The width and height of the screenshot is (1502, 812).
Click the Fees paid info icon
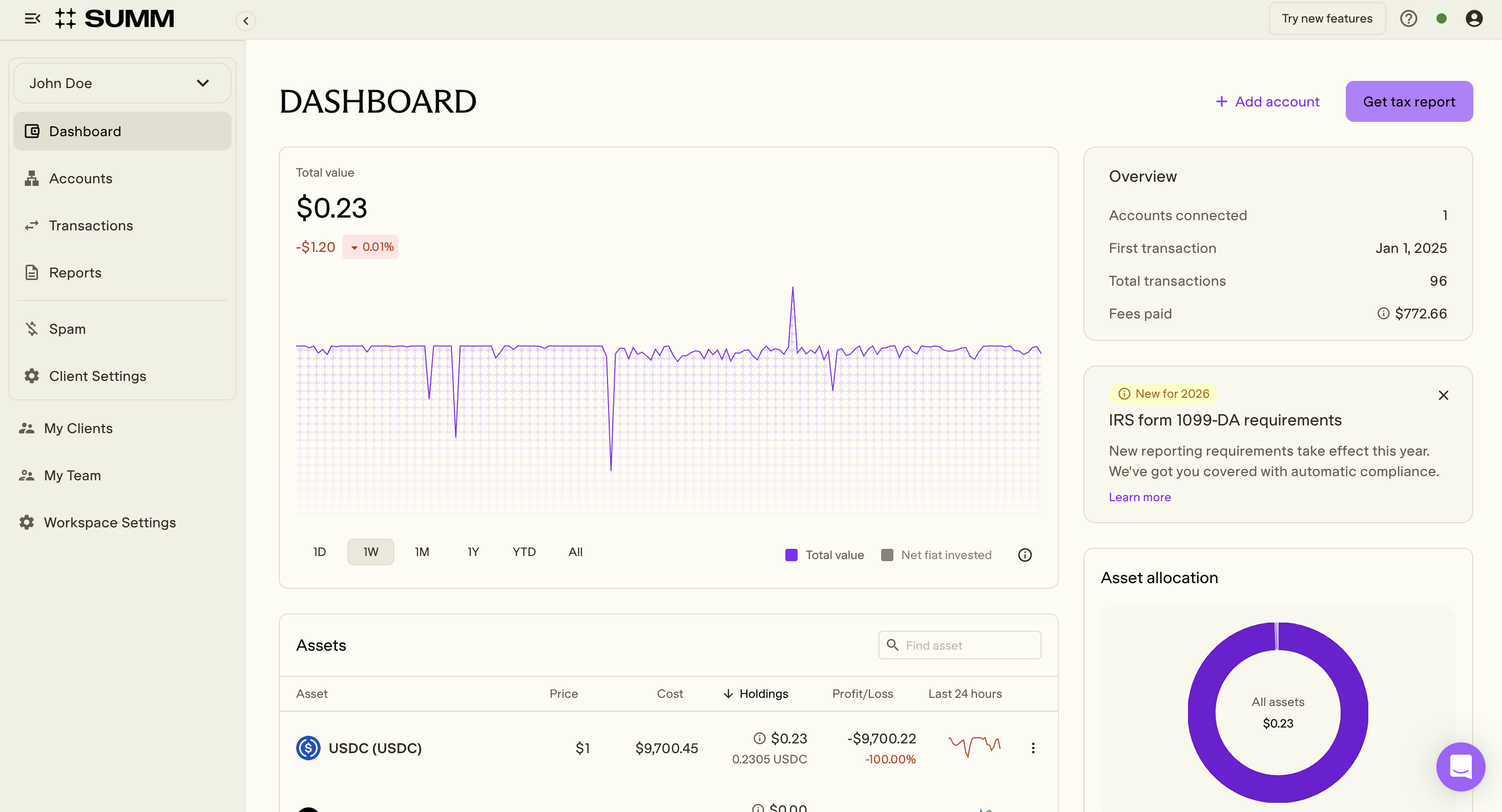1383,314
